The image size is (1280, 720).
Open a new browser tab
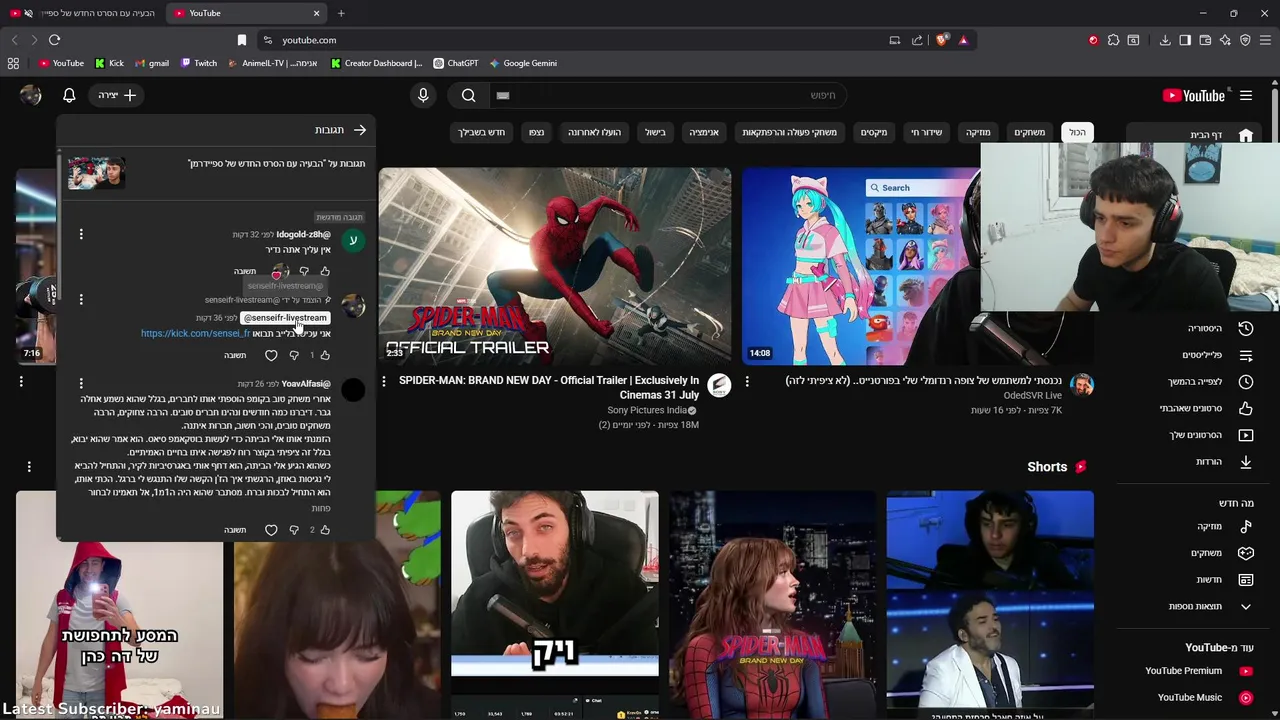341,13
